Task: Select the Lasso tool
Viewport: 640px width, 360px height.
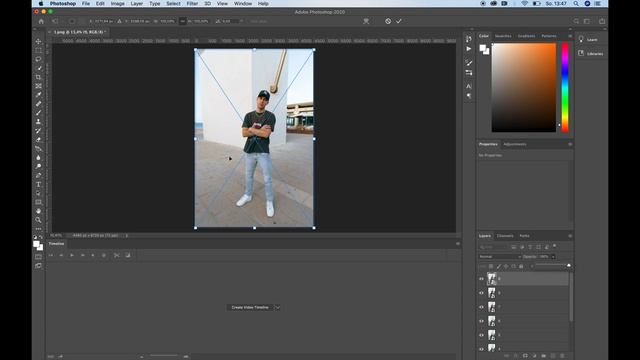Action: click(x=38, y=60)
